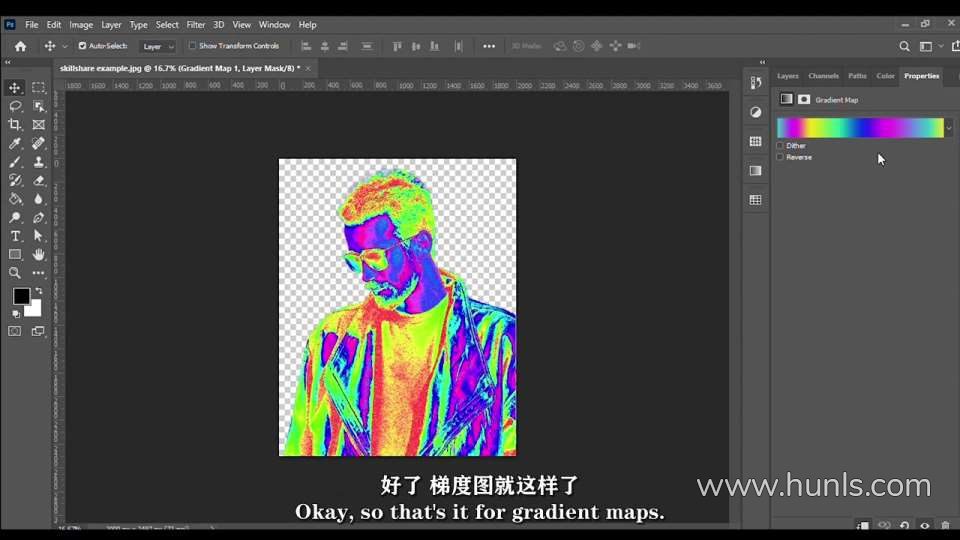The height and width of the screenshot is (540, 960).
Task: Toggle layer visibility eye in Properties footer
Action: (924, 525)
